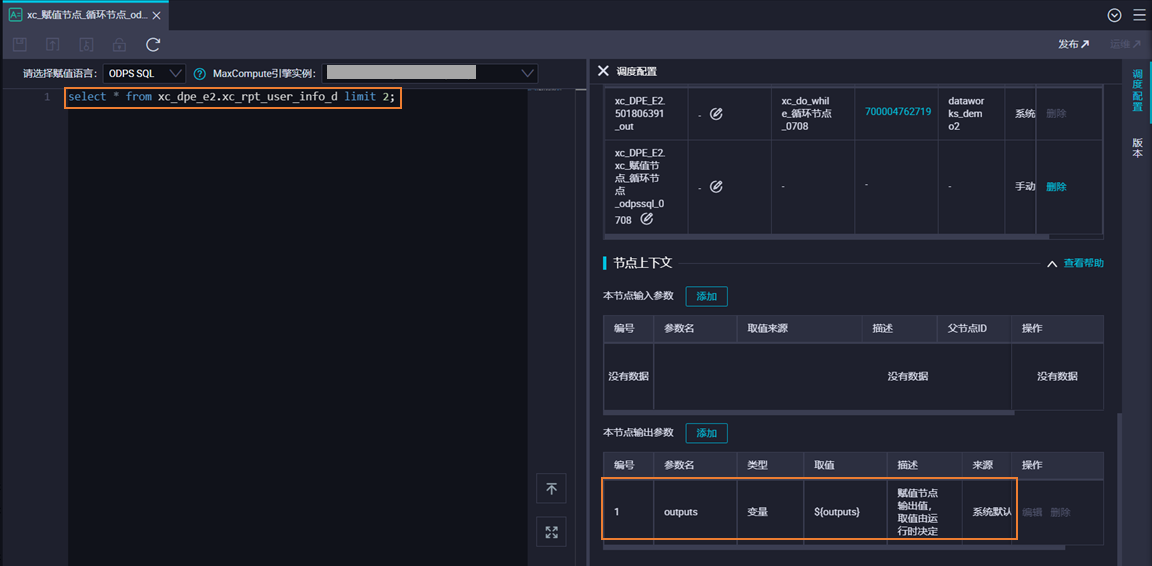Click the 节点上下文 section heading
This screenshot has width=1152, height=566.
click(x=643, y=262)
